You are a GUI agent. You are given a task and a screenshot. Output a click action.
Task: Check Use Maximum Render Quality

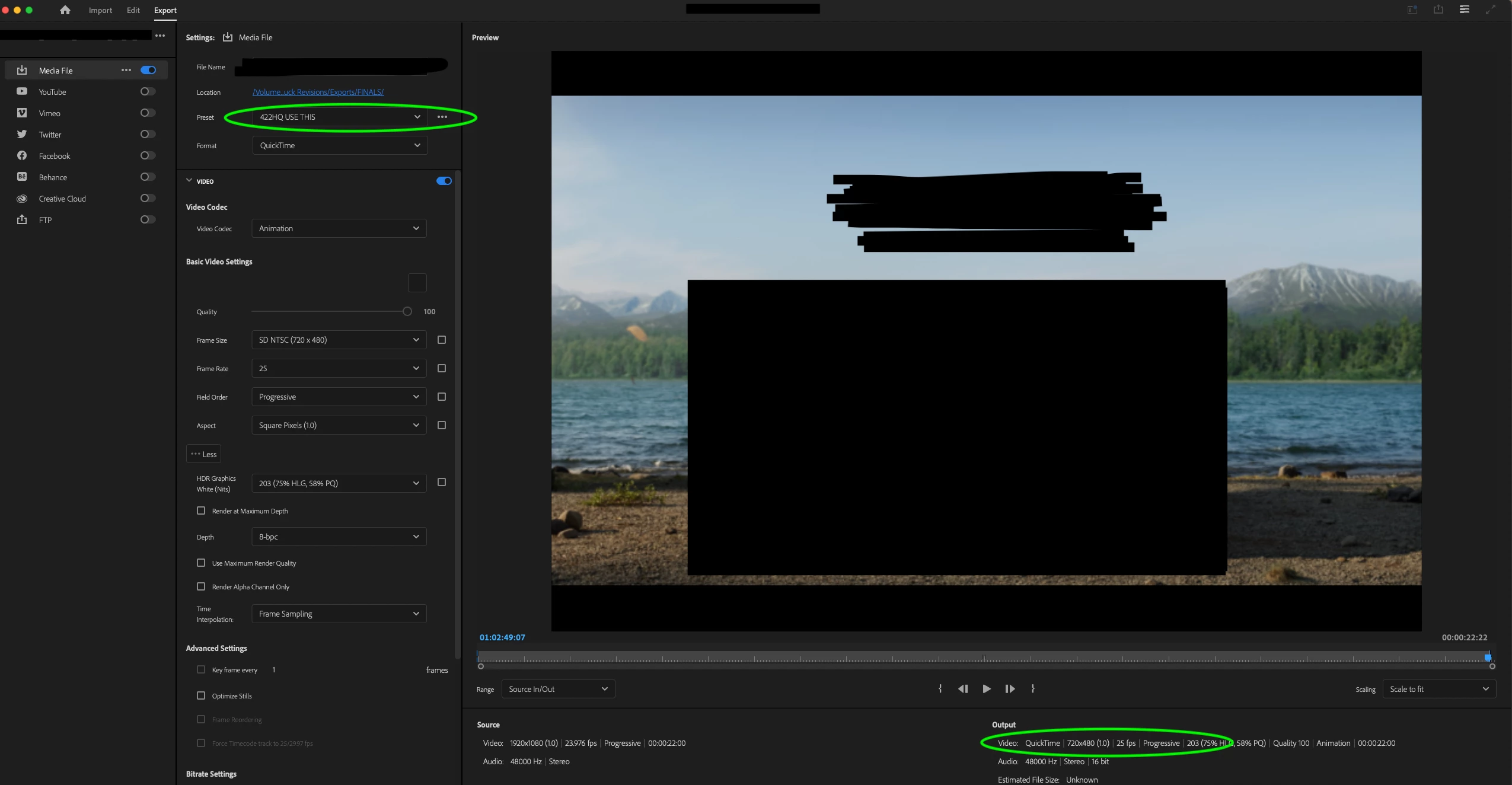[201, 563]
